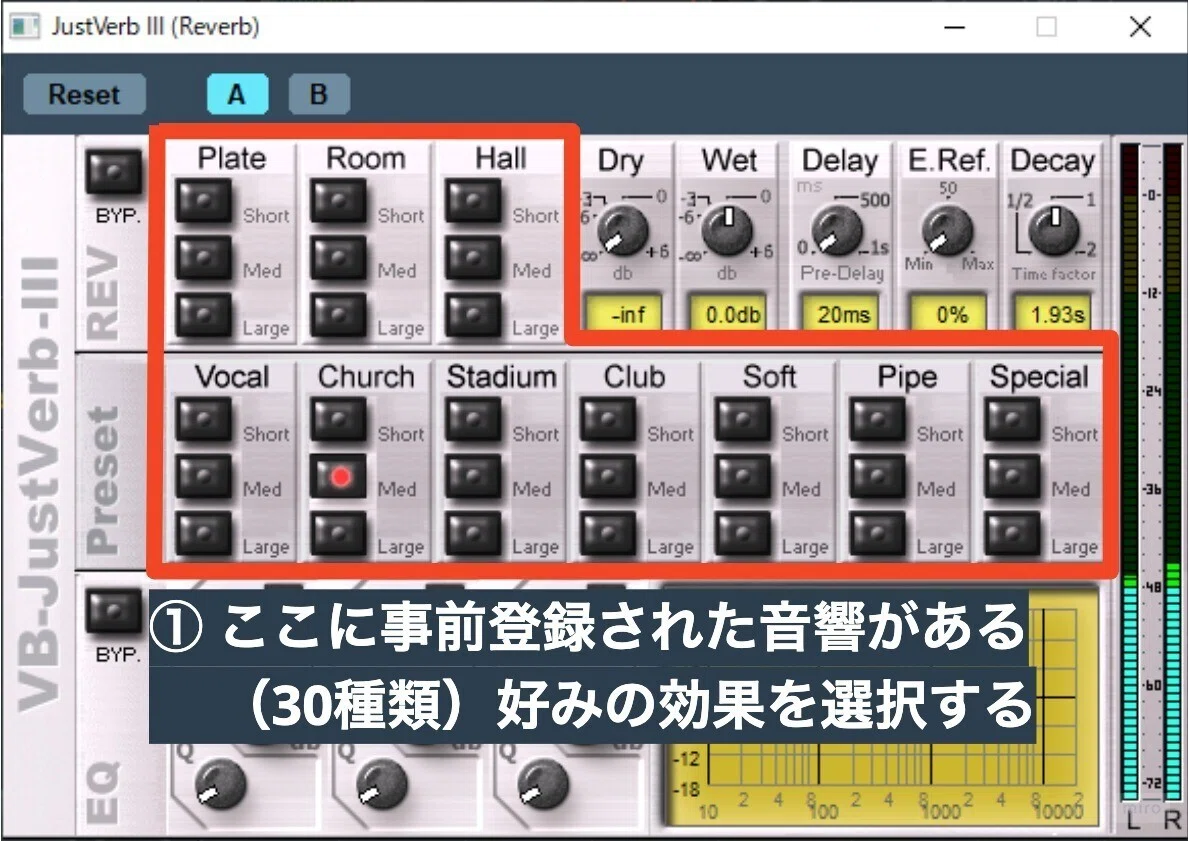Click the L channel level meter

point(1130,474)
